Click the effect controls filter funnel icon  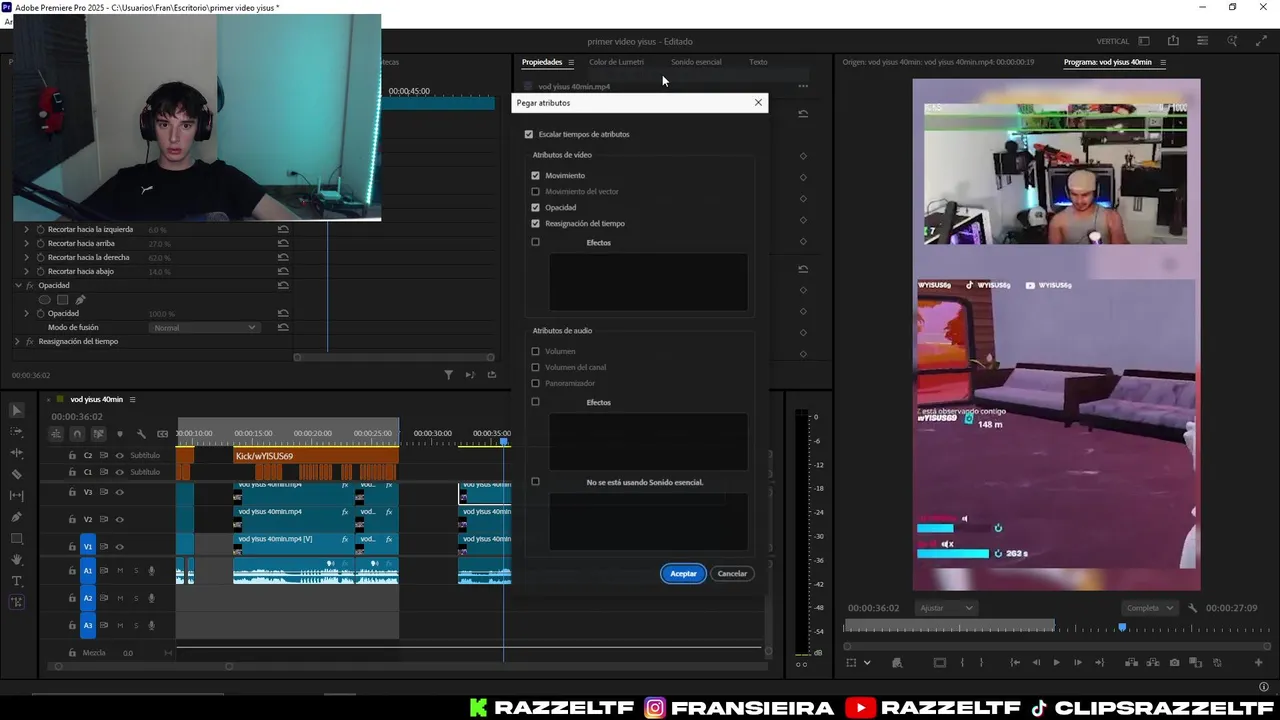(x=448, y=375)
